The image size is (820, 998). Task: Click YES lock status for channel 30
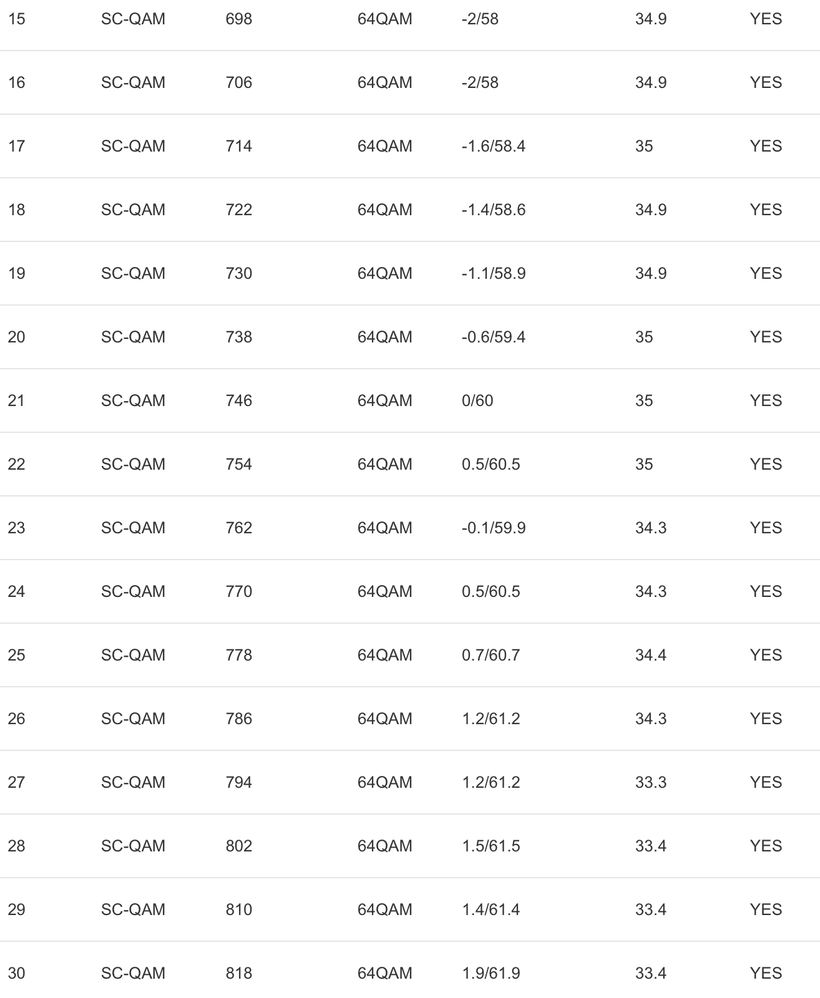click(x=766, y=974)
